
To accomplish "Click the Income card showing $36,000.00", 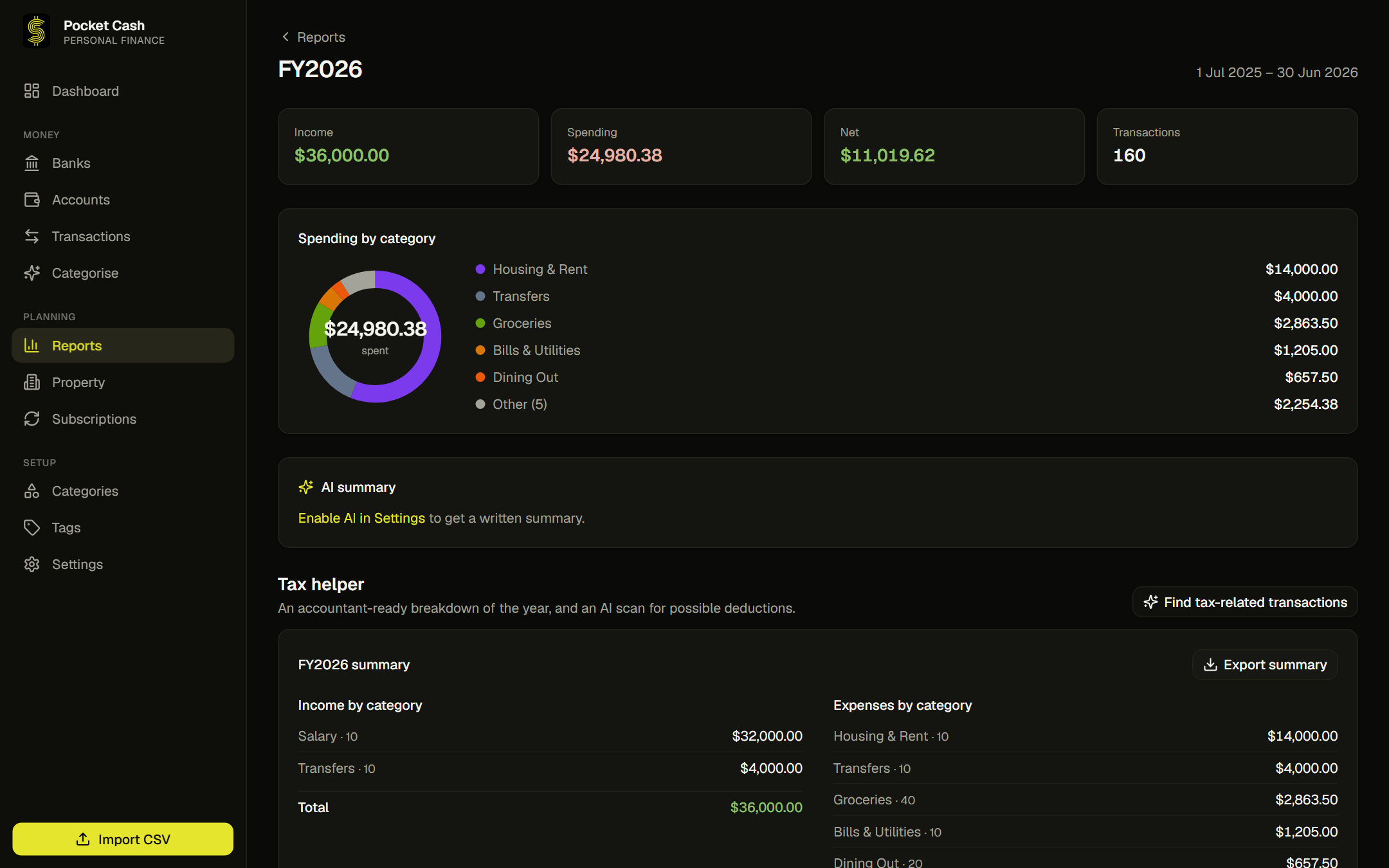I will pos(408,147).
